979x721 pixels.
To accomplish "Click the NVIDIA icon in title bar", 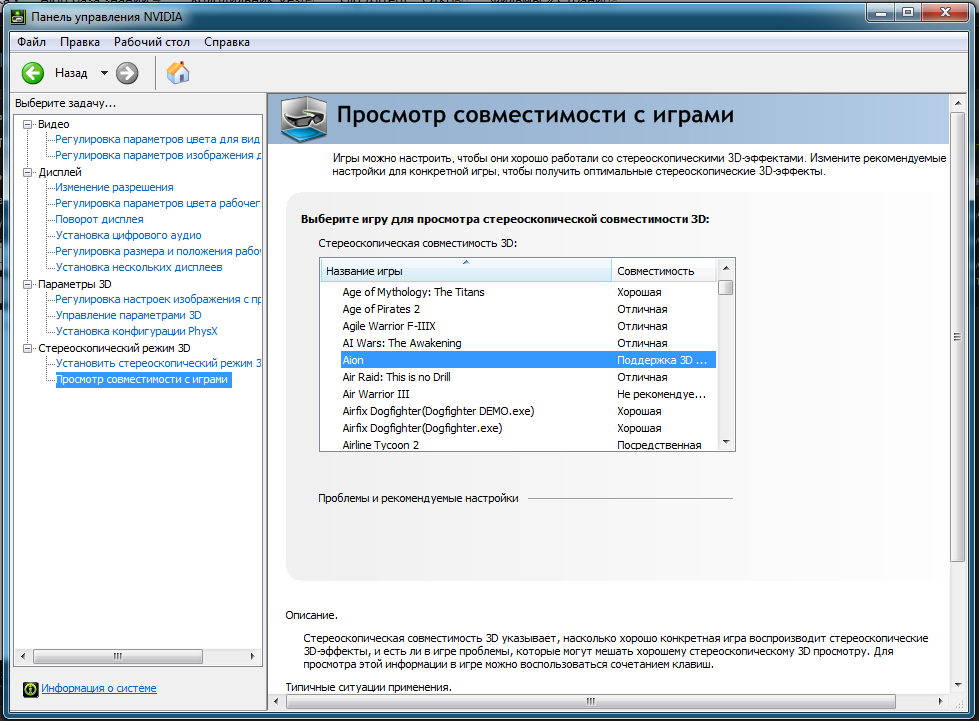I will (x=18, y=16).
